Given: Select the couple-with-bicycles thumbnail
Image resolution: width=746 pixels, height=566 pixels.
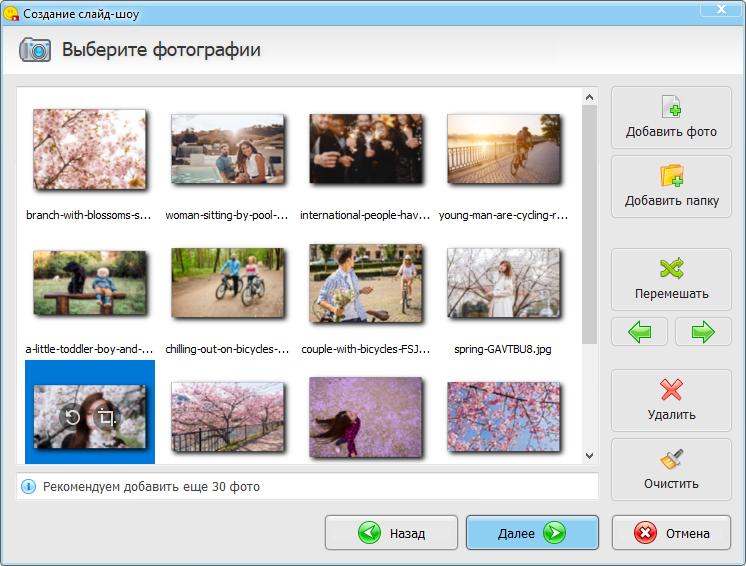Looking at the screenshot, I should point(366,283).
